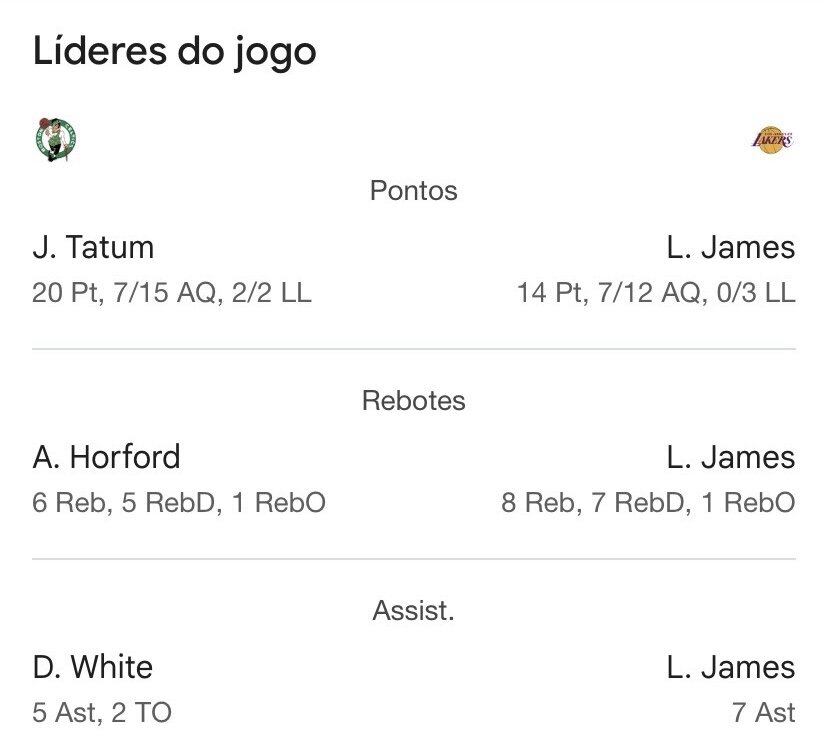Click the "7 Ast" stat line
This screenshot has width=825, height=747.
763,712
